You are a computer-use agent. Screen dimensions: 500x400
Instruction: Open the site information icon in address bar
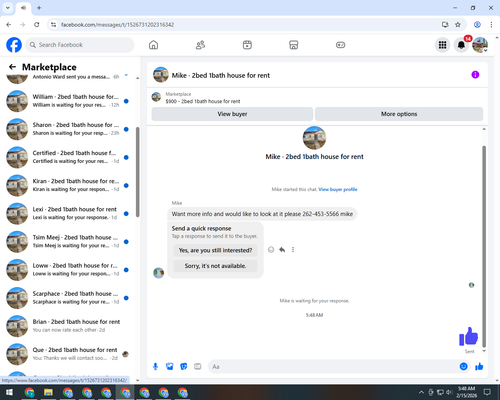[54, 25]
